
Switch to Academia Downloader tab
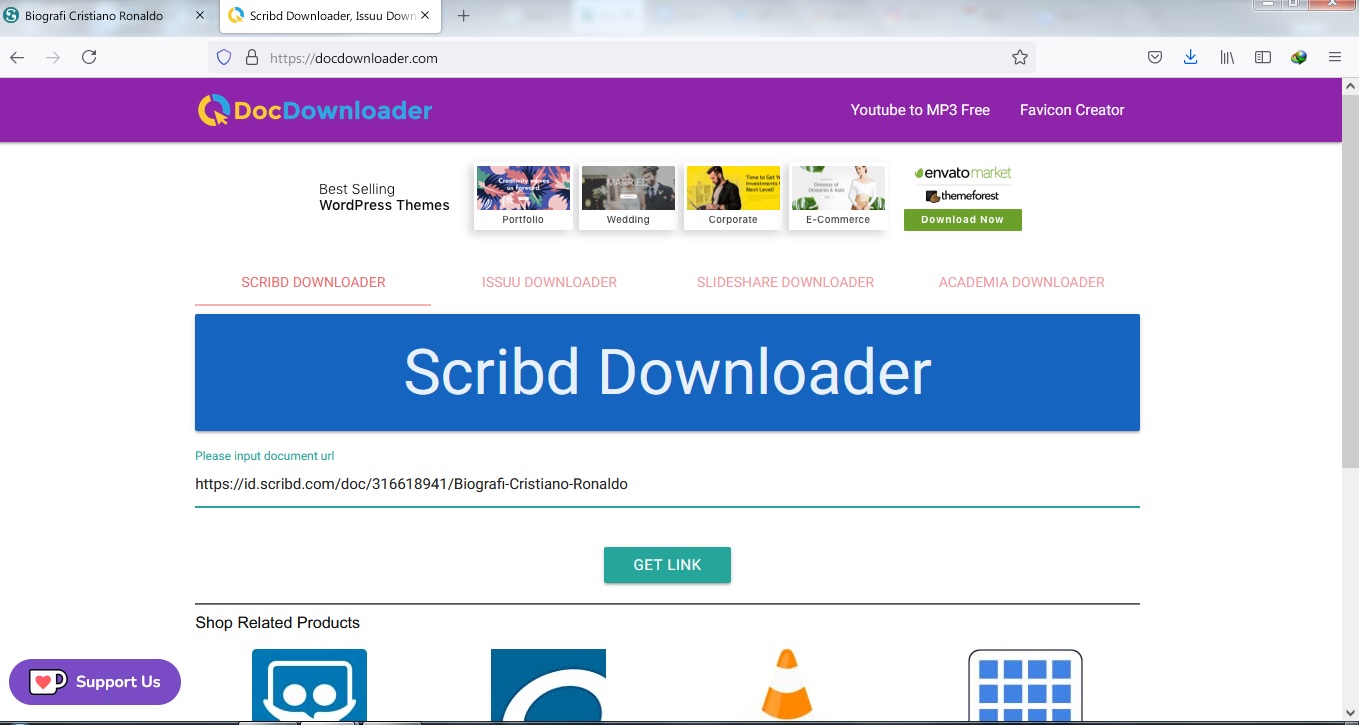tap(1021, 283)
